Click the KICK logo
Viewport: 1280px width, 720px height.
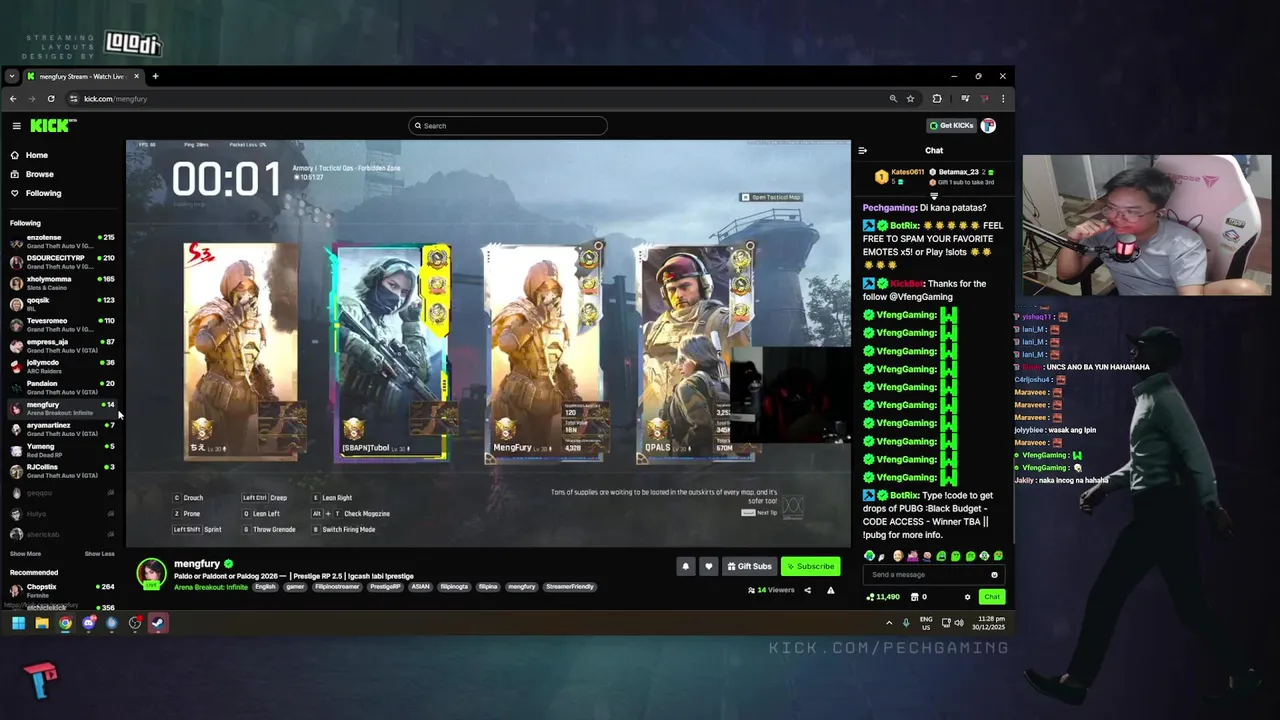[52, 126]
